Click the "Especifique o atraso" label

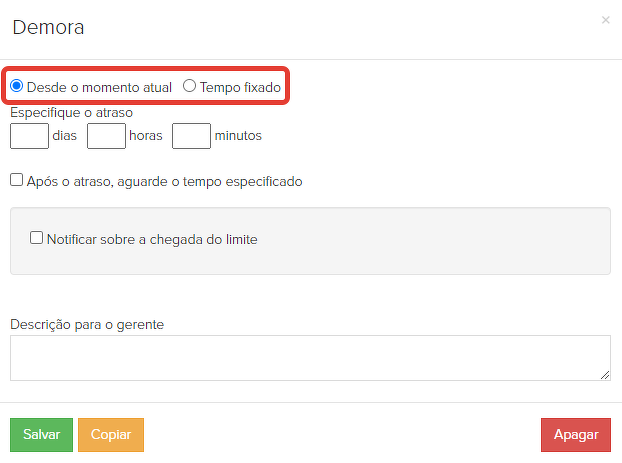pos(71,113)
